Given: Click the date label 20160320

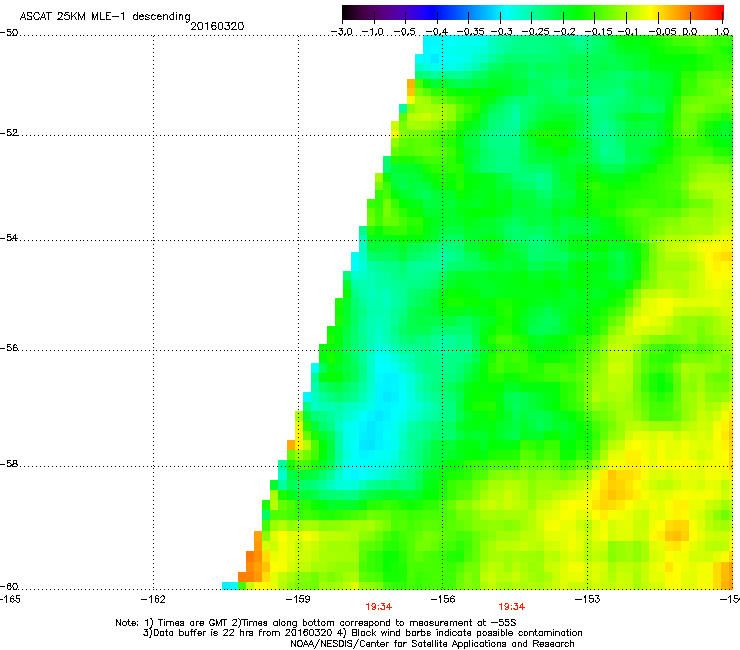Looking at the screenshot, I should click(x=217, y=26).
